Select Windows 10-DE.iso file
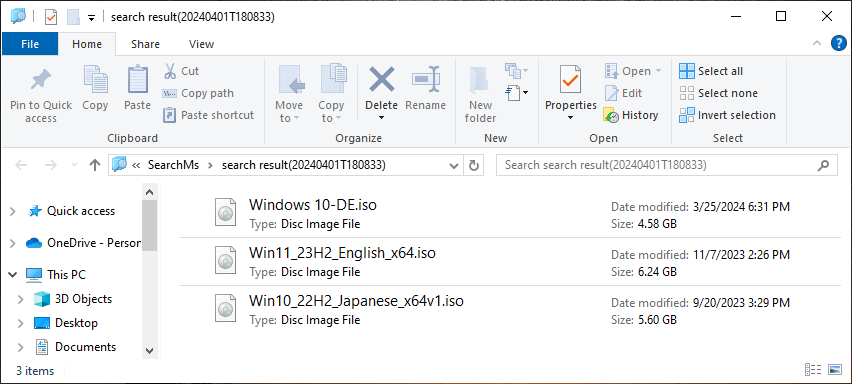The width and height of the screenshot is (852, 384). (510, 214)
